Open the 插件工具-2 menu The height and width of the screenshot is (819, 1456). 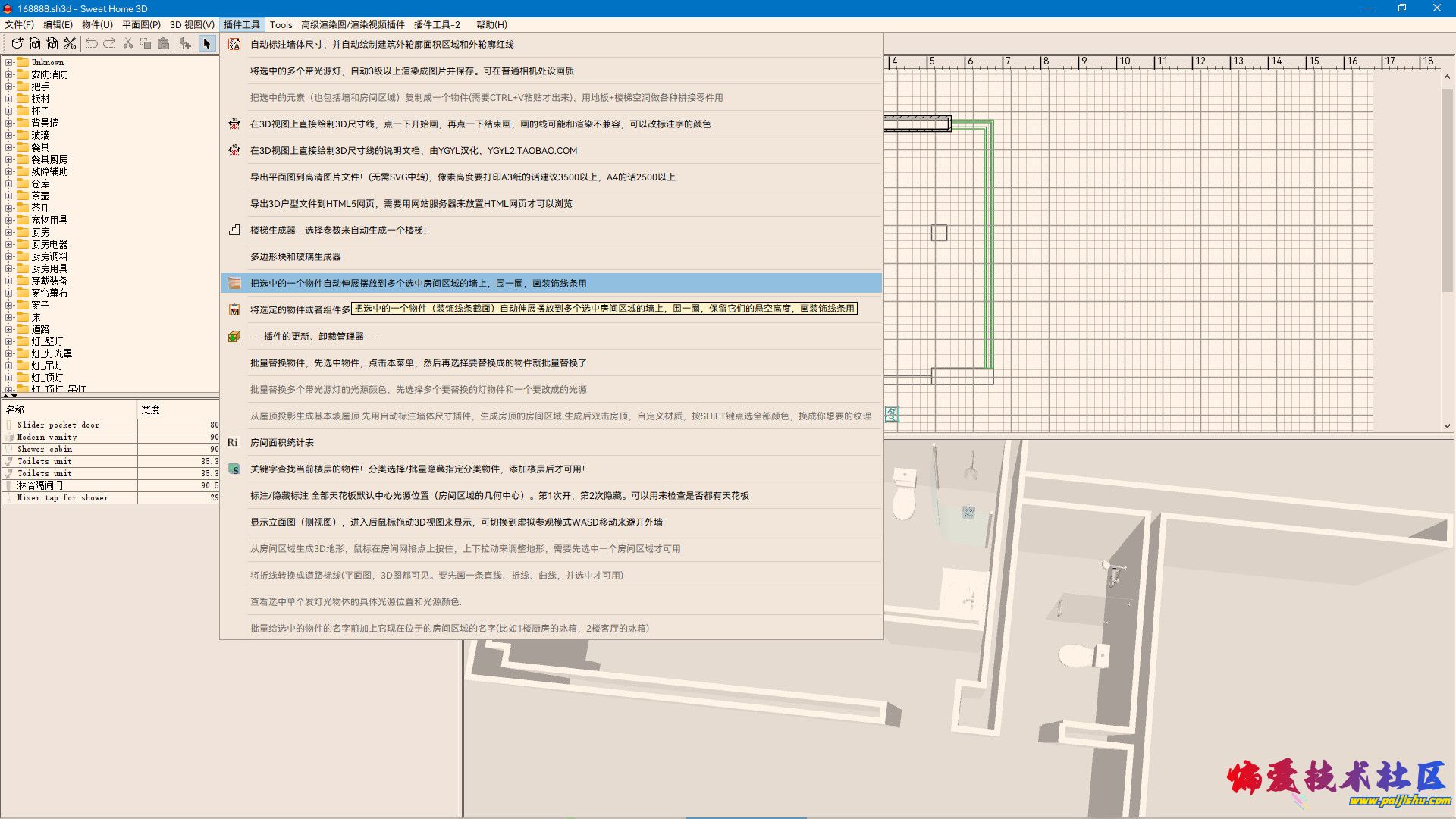(x=437, y=24)
